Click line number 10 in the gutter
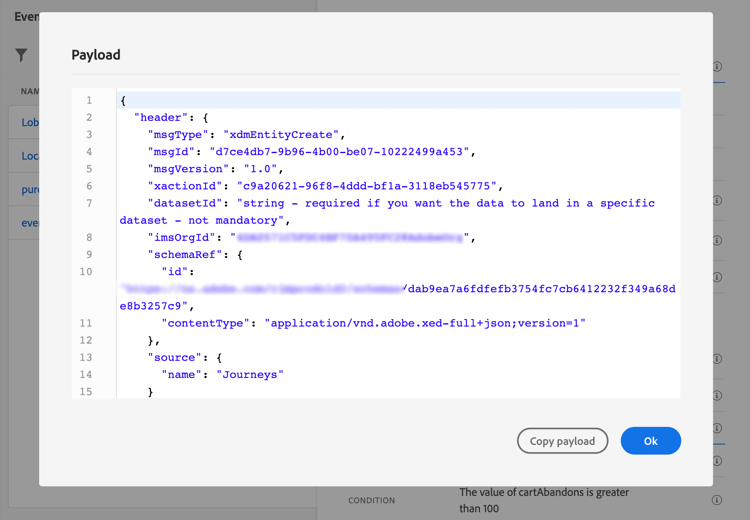This screenshot has width=750, height=520. point(86,272)
